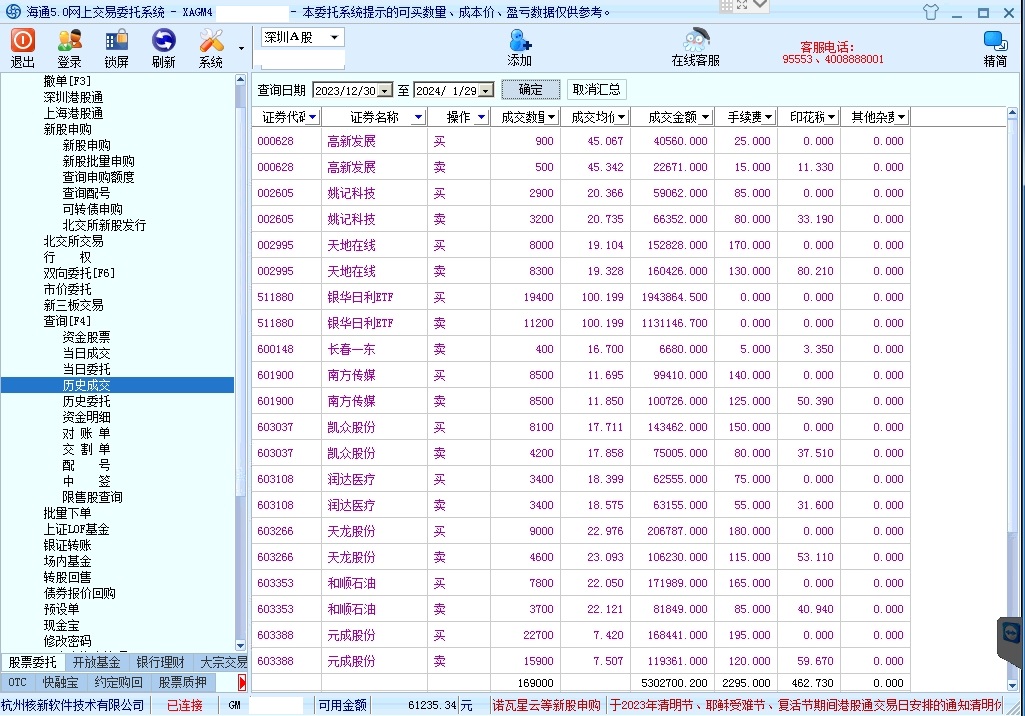Click the 已连接 connection status

184,706
